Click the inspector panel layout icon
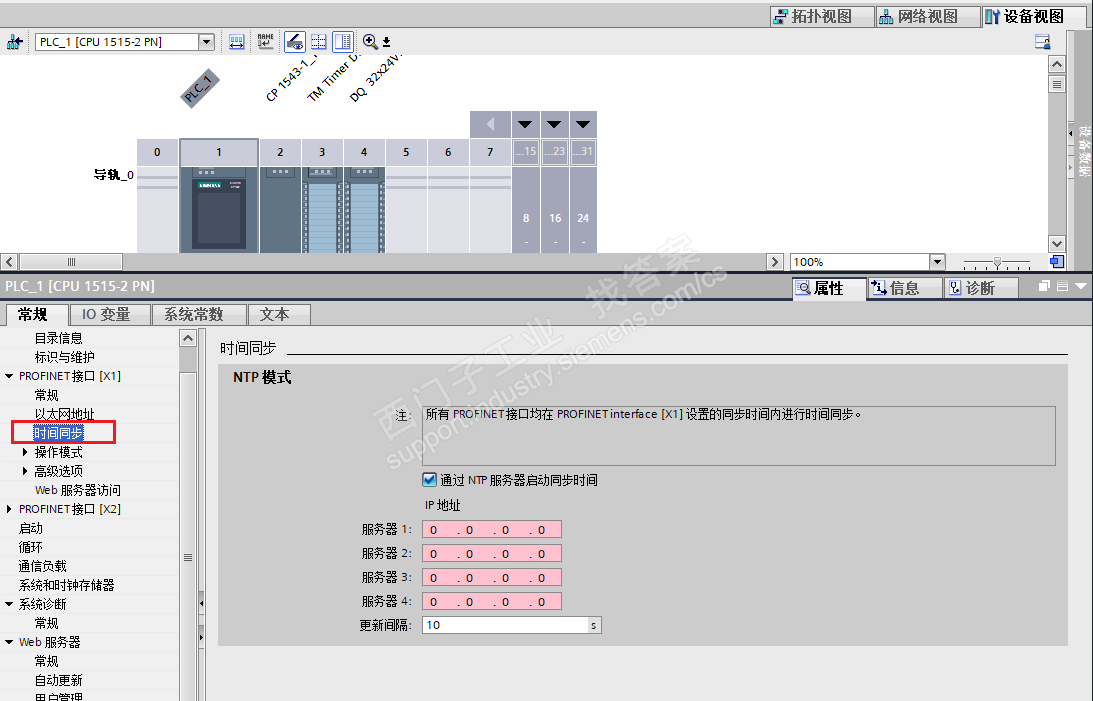The width and height of the screenshot is (1093, 701). coord(1062,286)
